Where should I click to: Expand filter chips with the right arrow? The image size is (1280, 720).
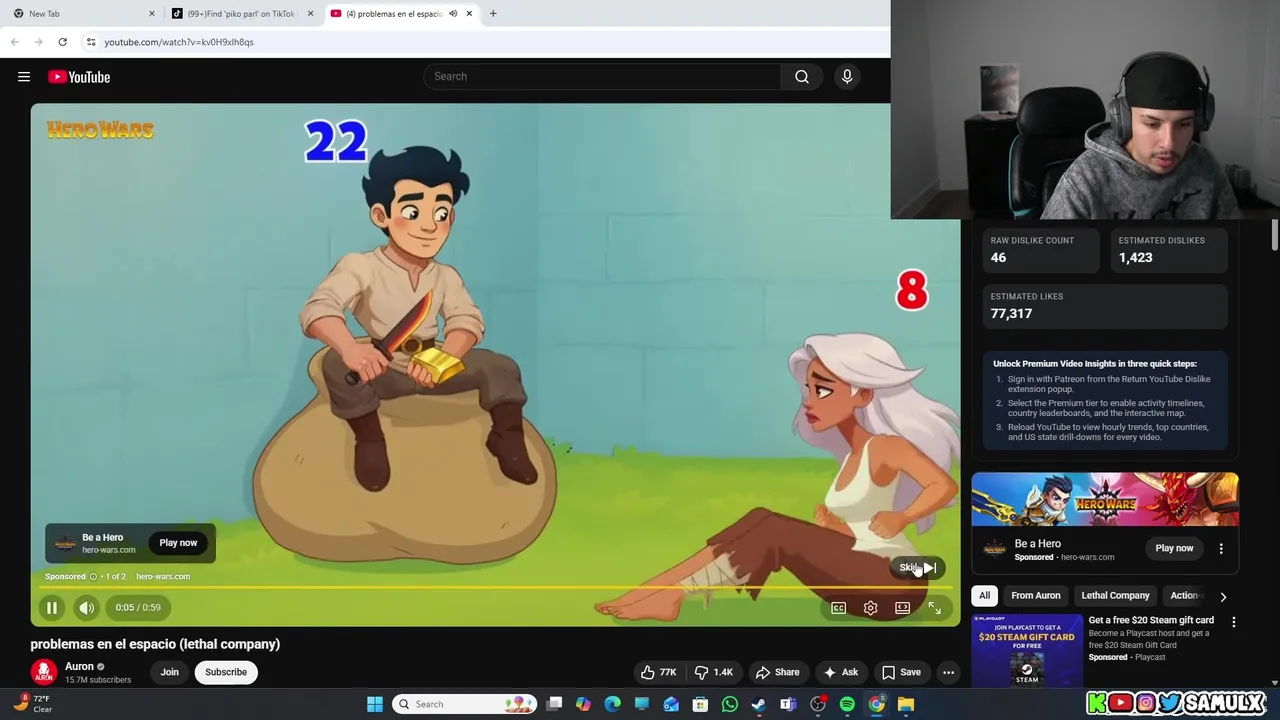pyautogui.click(x=1223, y=596)
